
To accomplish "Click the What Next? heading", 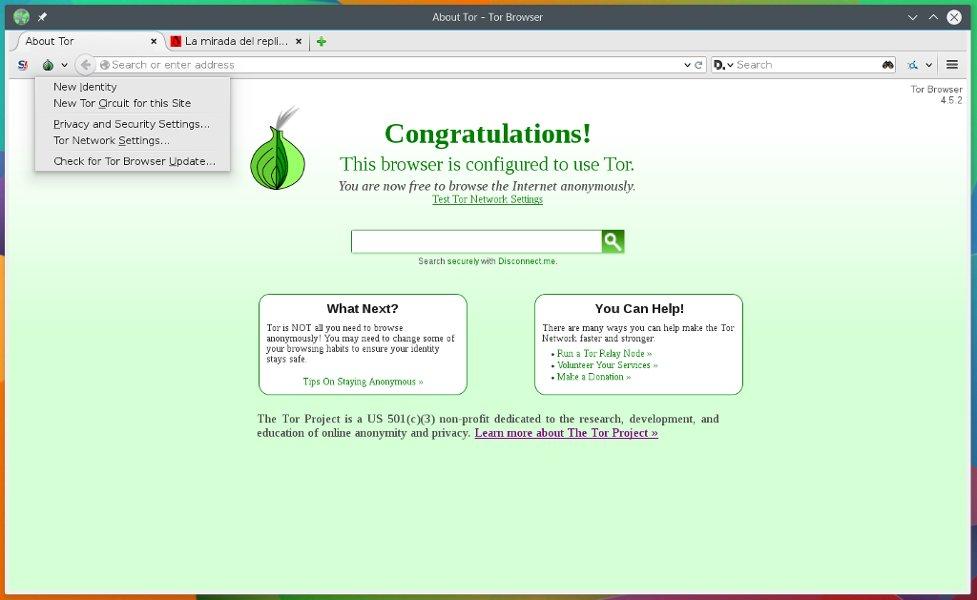I will [363, 308].
